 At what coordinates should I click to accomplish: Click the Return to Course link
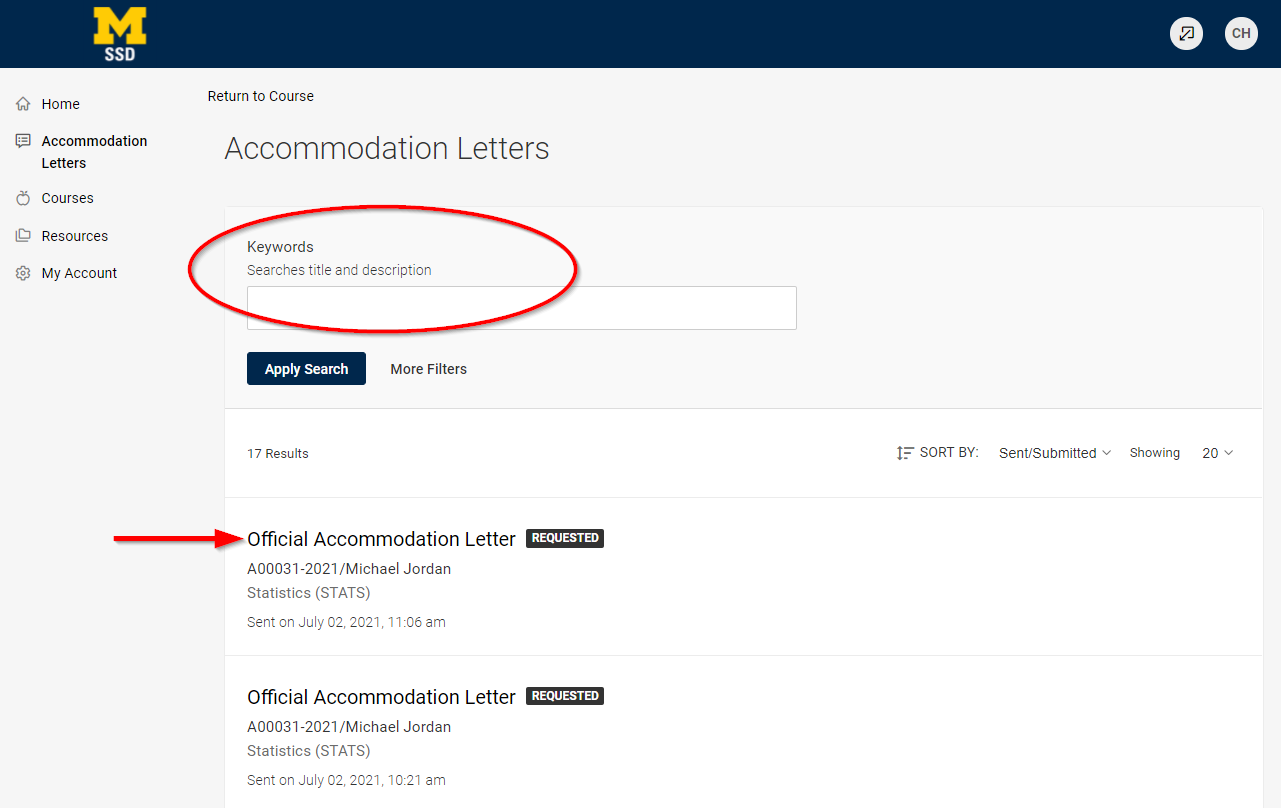coord(260,95)
